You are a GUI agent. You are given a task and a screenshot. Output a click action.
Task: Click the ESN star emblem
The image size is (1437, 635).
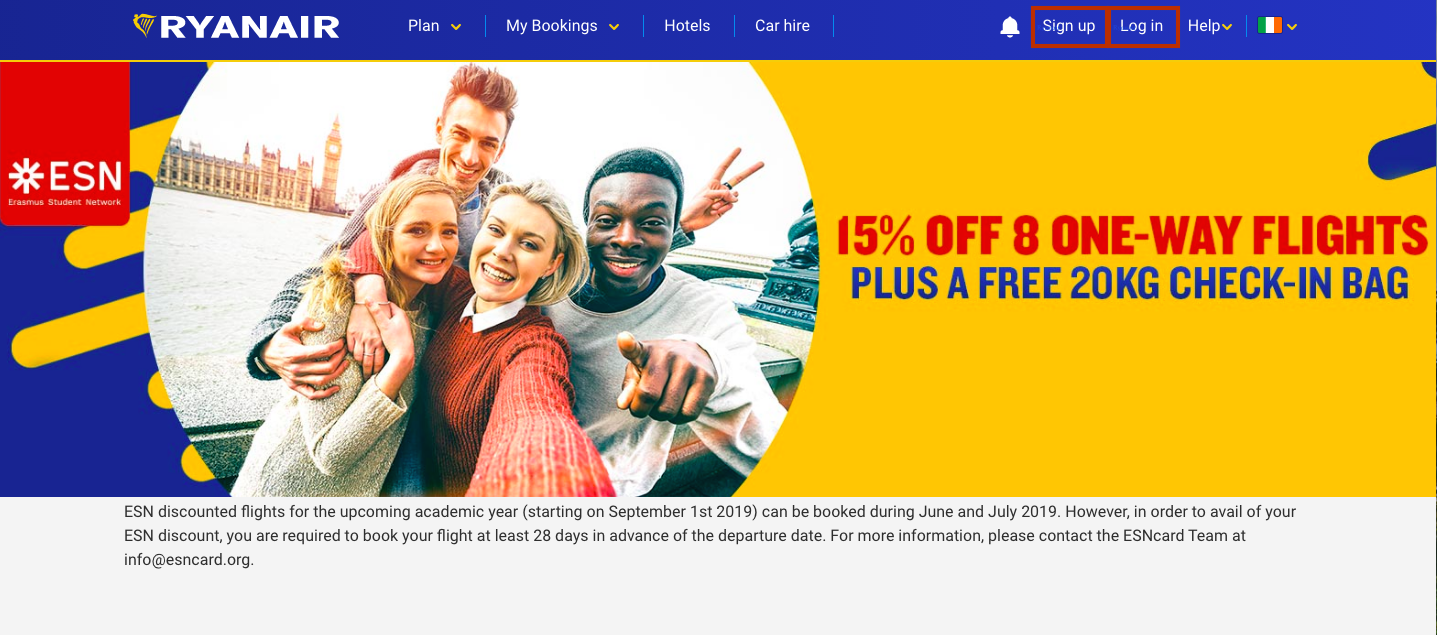[25, 177]
